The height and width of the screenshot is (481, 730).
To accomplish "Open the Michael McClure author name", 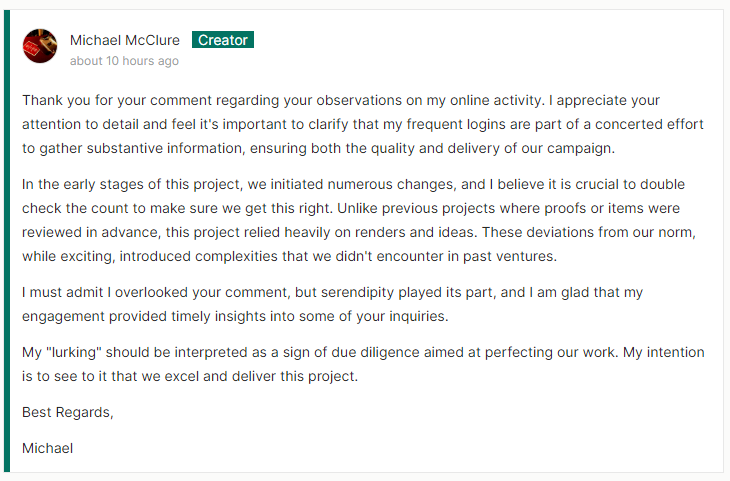I will coord(125,40).
